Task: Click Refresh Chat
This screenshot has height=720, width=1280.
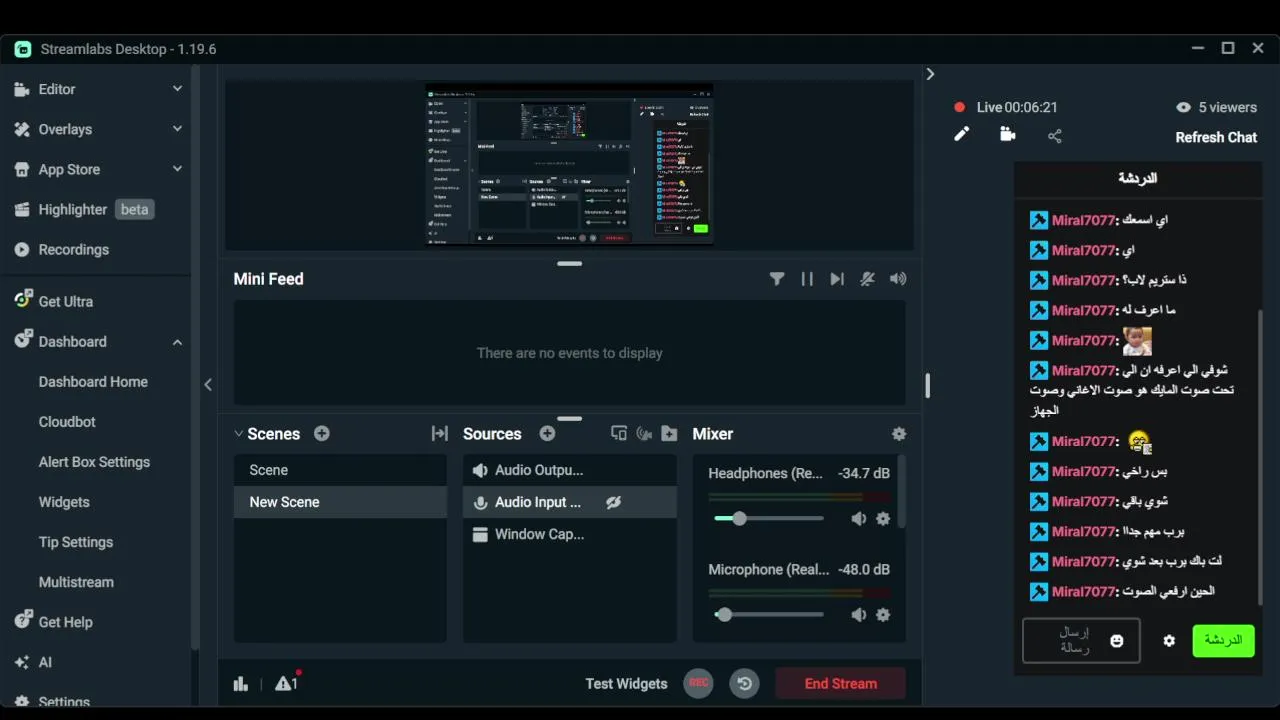Action: 1216,137
